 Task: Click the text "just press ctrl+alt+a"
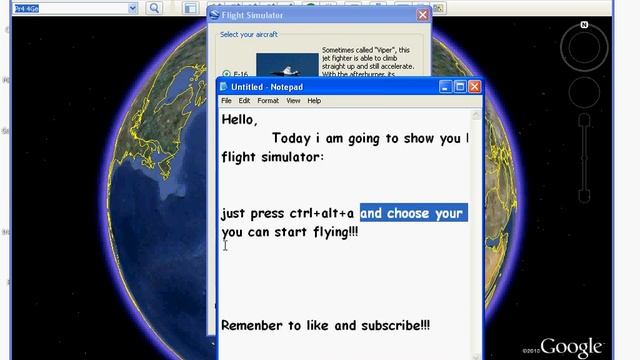coord(288,213)
